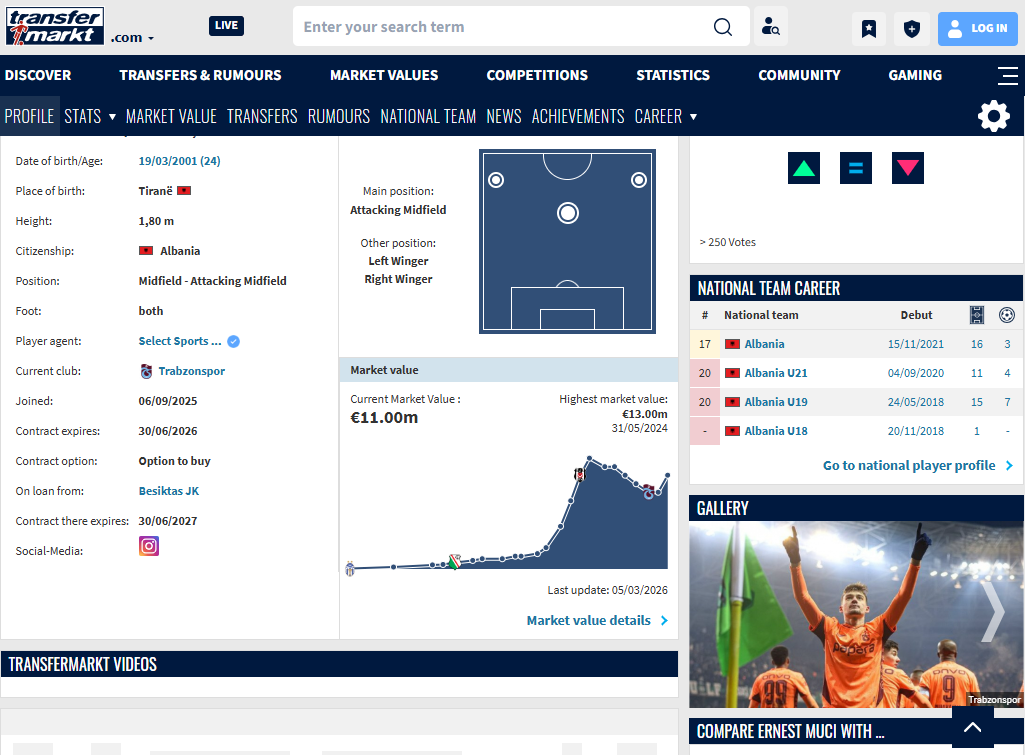Click the shield plus icon
This screenshot has width=1025, height=755.
(911, 29)
